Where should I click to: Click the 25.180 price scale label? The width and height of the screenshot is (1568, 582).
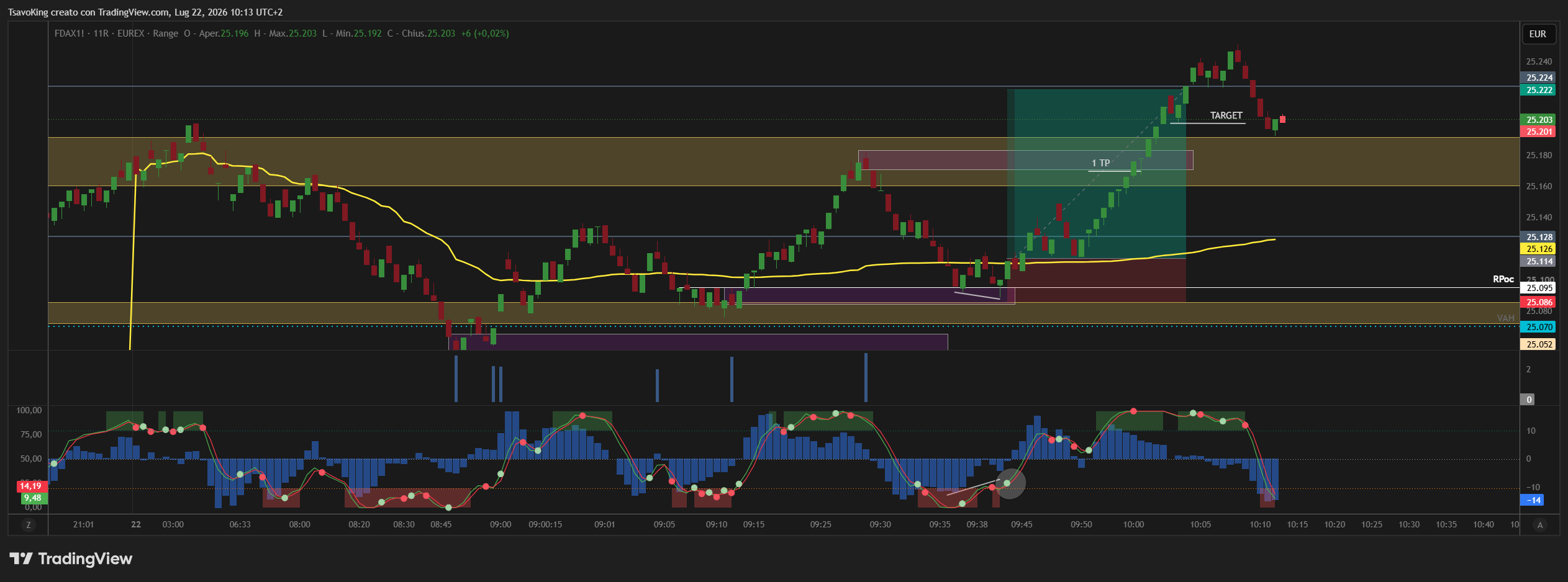point(1539,155)
